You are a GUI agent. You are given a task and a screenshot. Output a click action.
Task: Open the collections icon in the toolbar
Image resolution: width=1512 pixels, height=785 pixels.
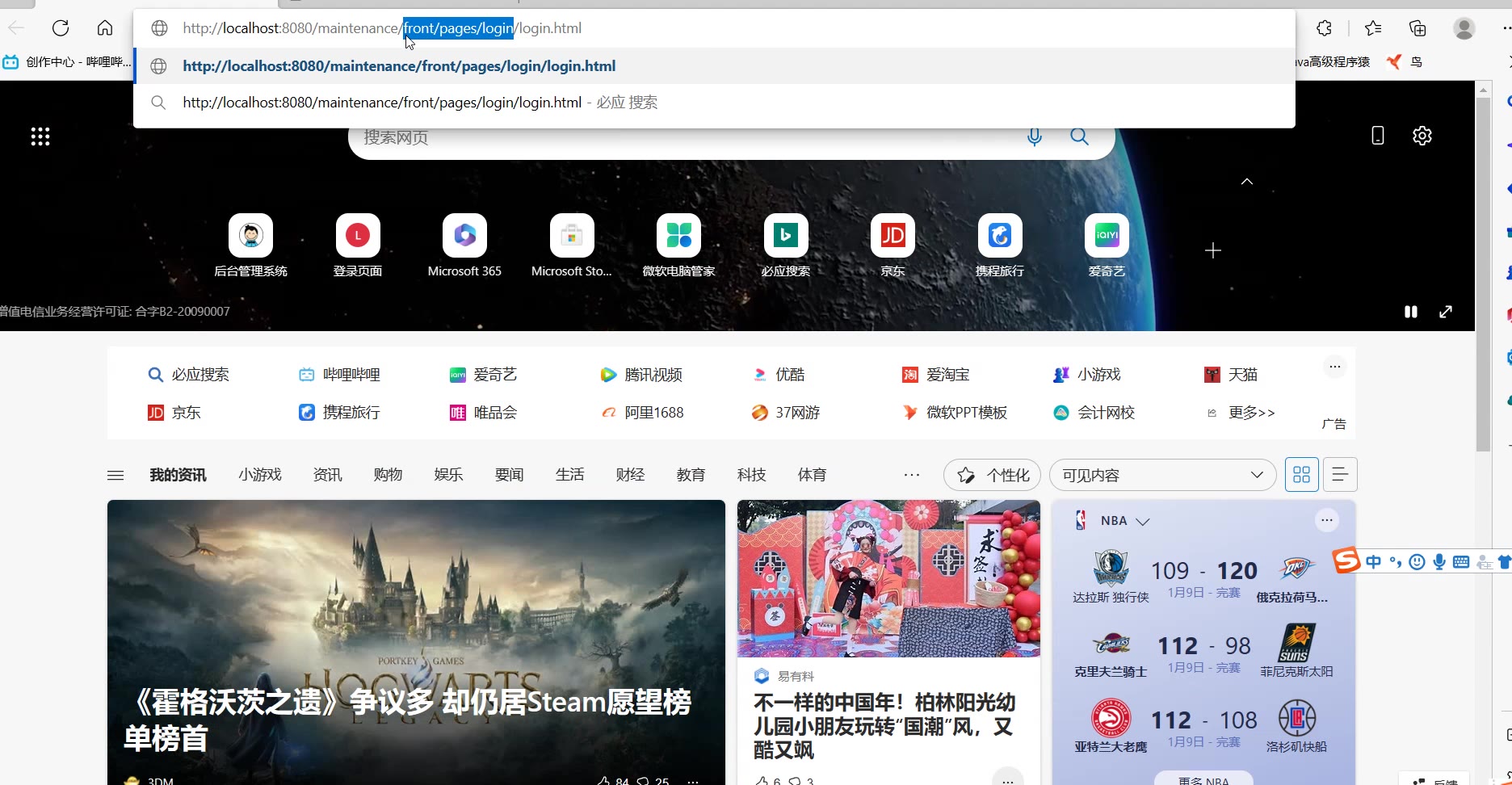click(x=1417, y=28)
